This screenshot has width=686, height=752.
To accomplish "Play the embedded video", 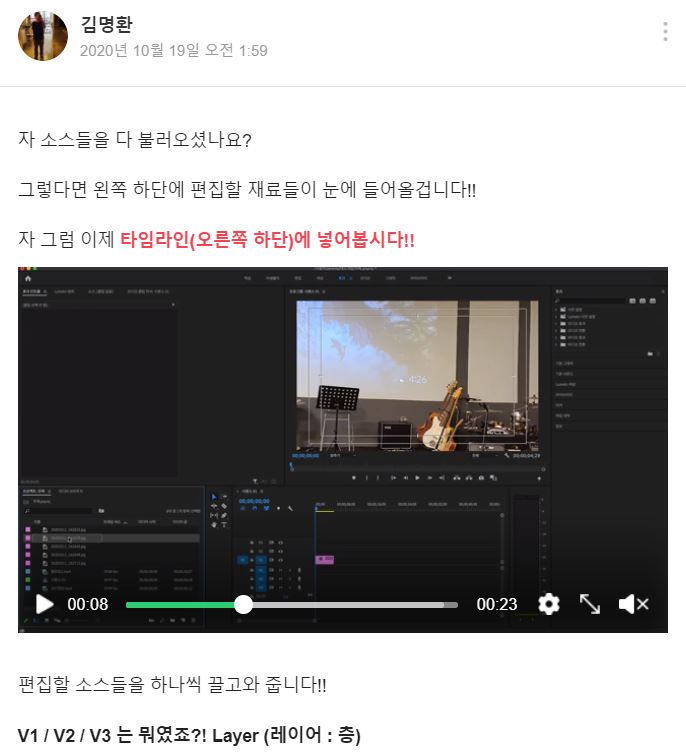I will click(45, 604).
